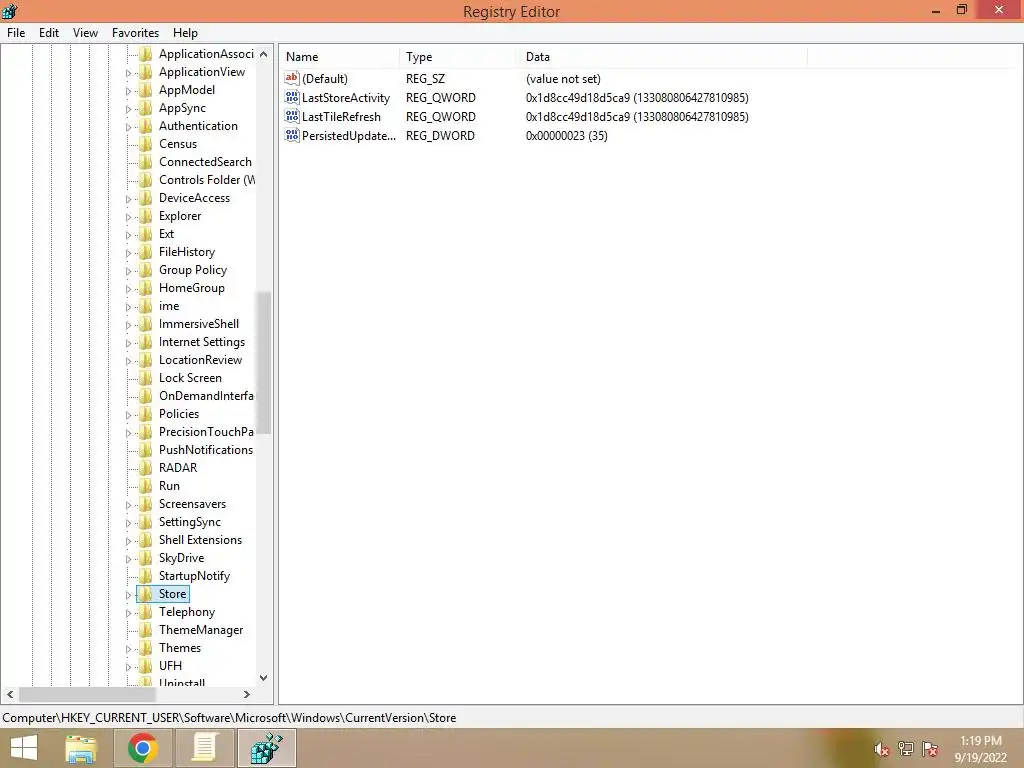Click the HomeGroup key folder icon

click(146, 287)
